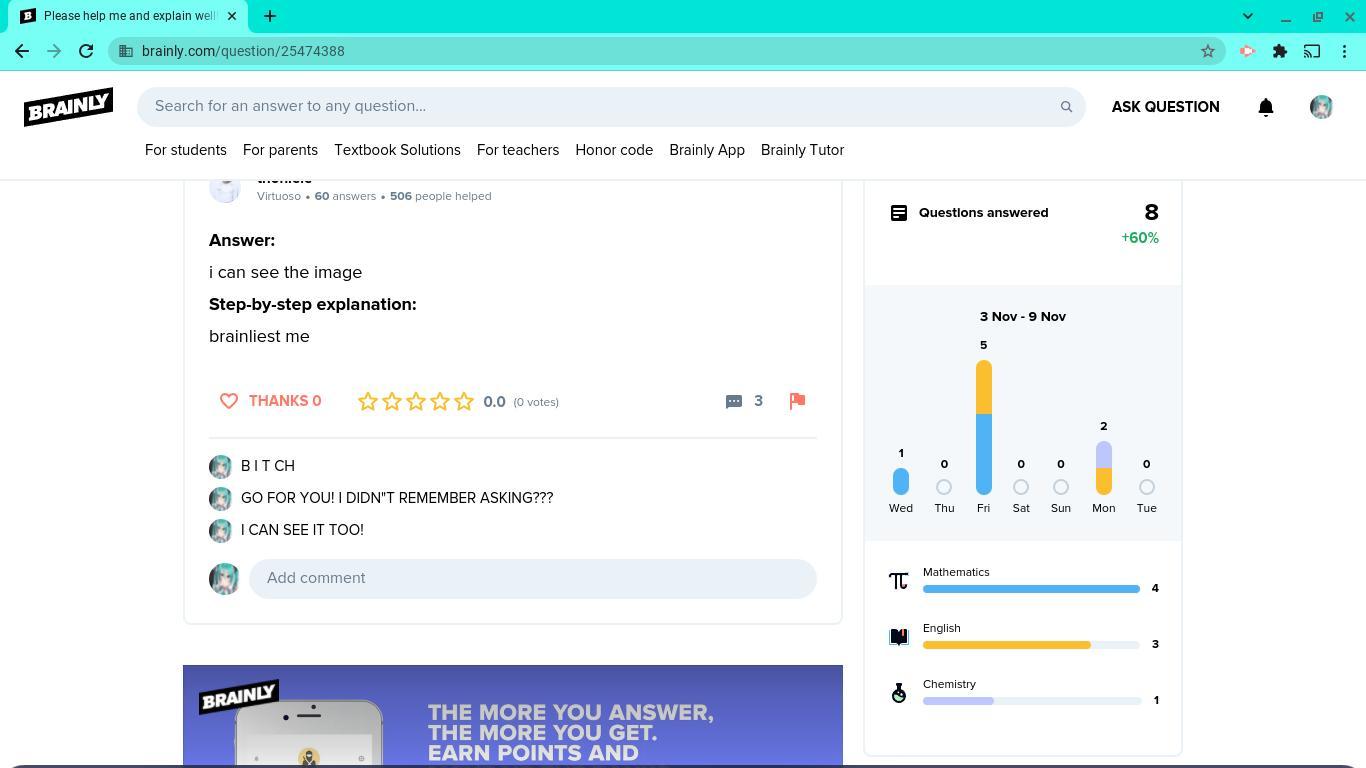The width and height of the screenshot is (1366, 768).
Task: Go back to the previous page
Action: 22,51
